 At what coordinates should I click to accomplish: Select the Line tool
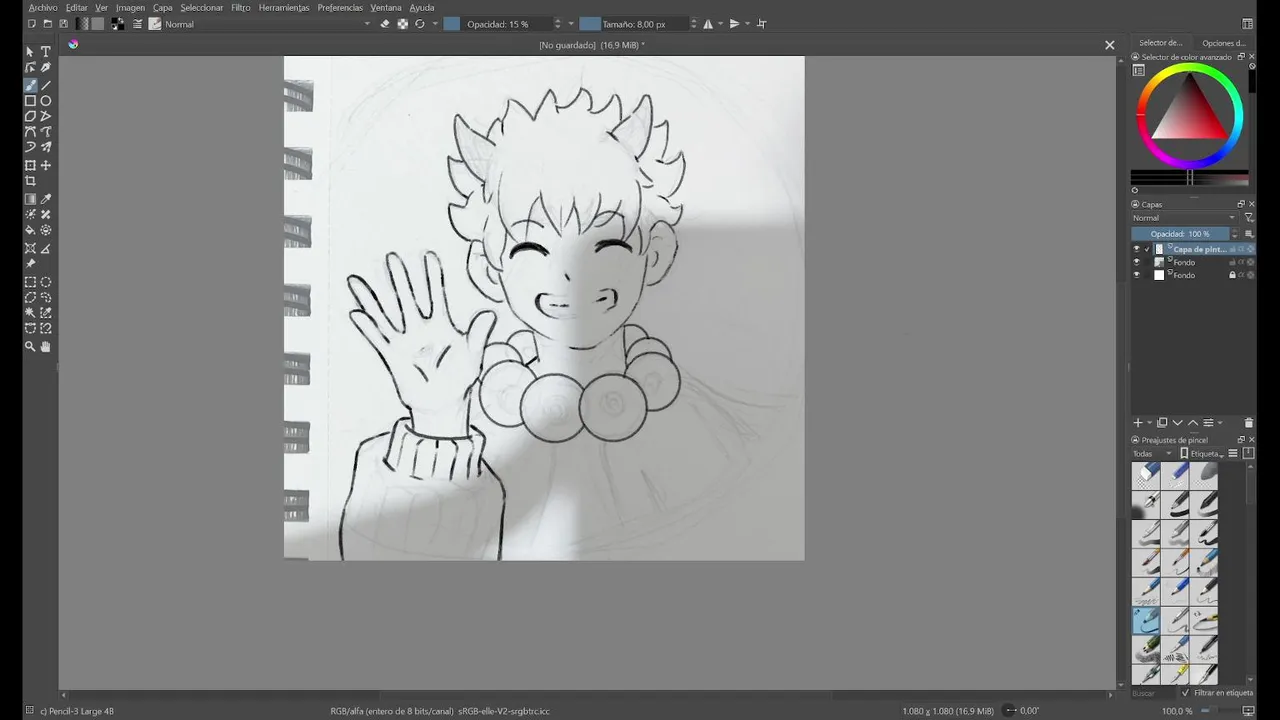[x=46, y=85]
